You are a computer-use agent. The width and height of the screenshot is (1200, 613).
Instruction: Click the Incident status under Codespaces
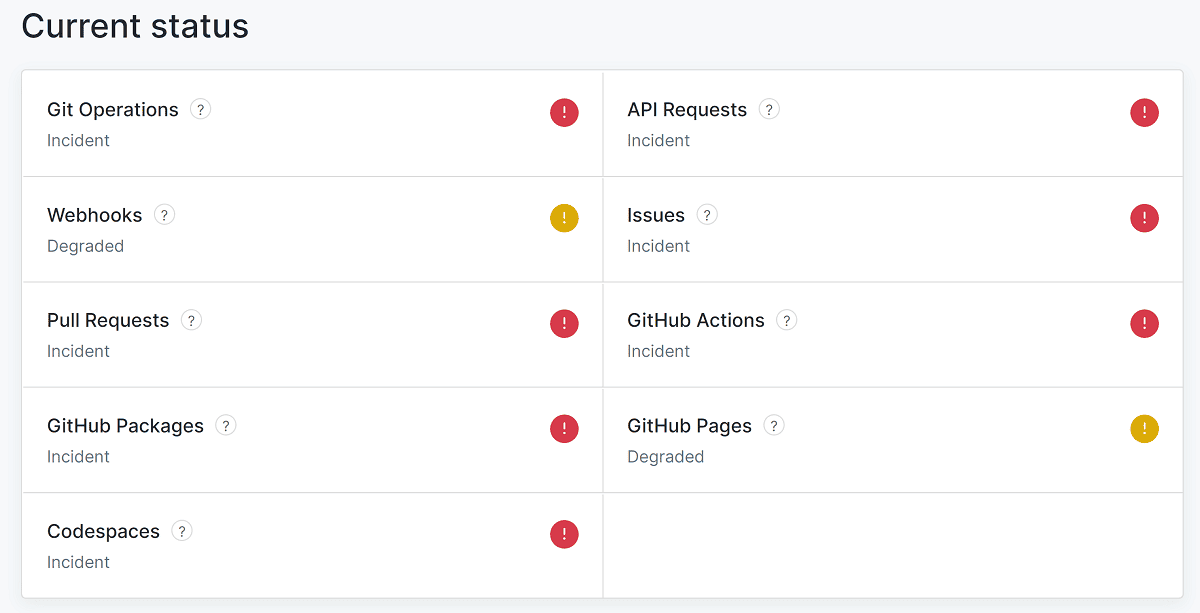(x=78, y=562)
